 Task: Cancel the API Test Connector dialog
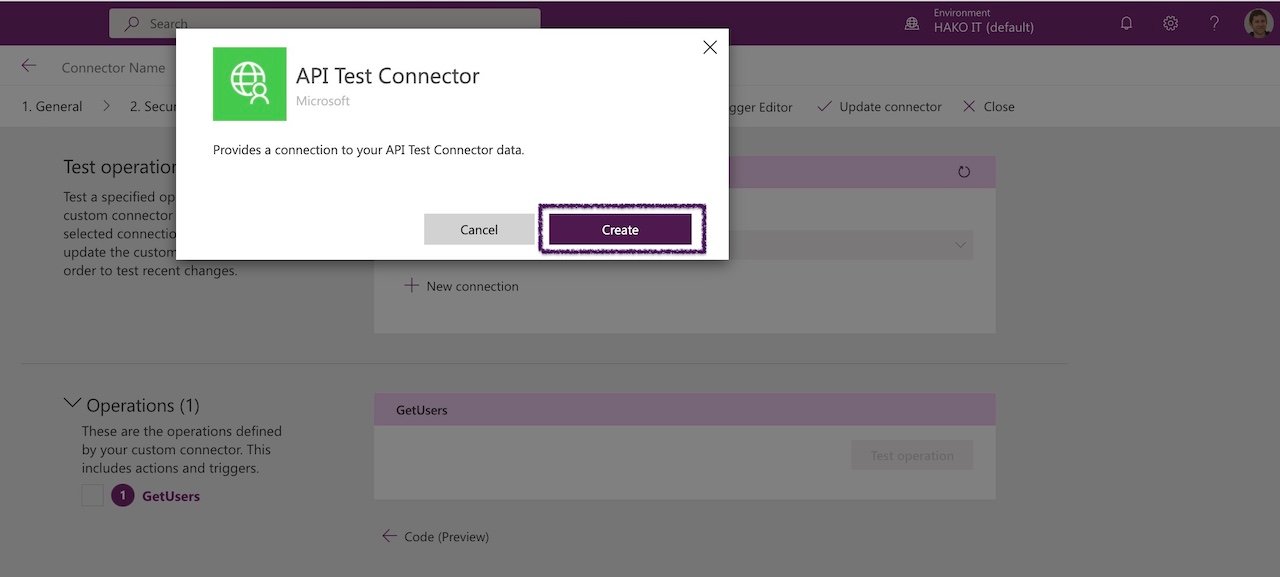[x=479, y=229]
